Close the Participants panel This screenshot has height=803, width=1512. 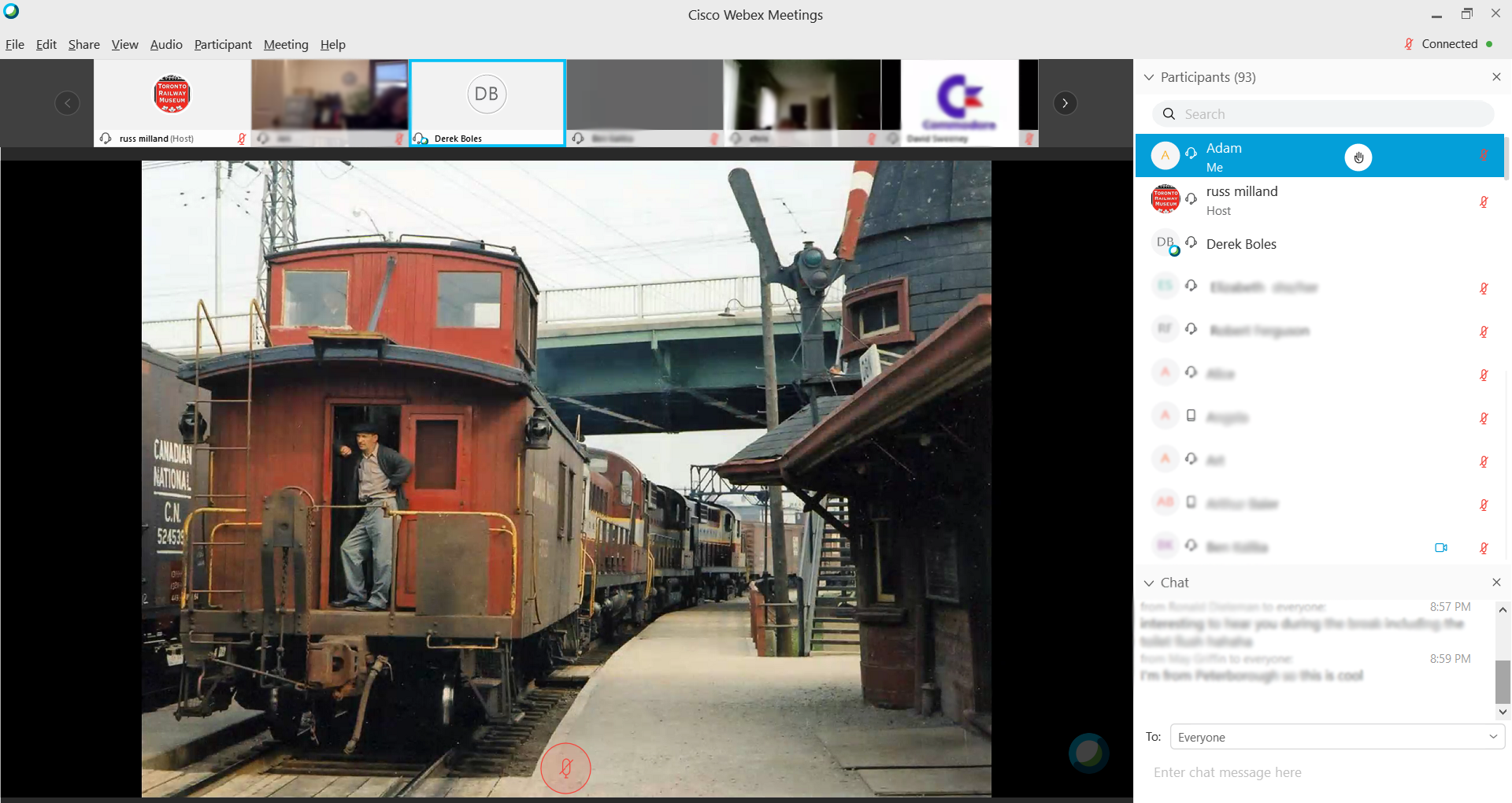click(x=1496, y=77)
